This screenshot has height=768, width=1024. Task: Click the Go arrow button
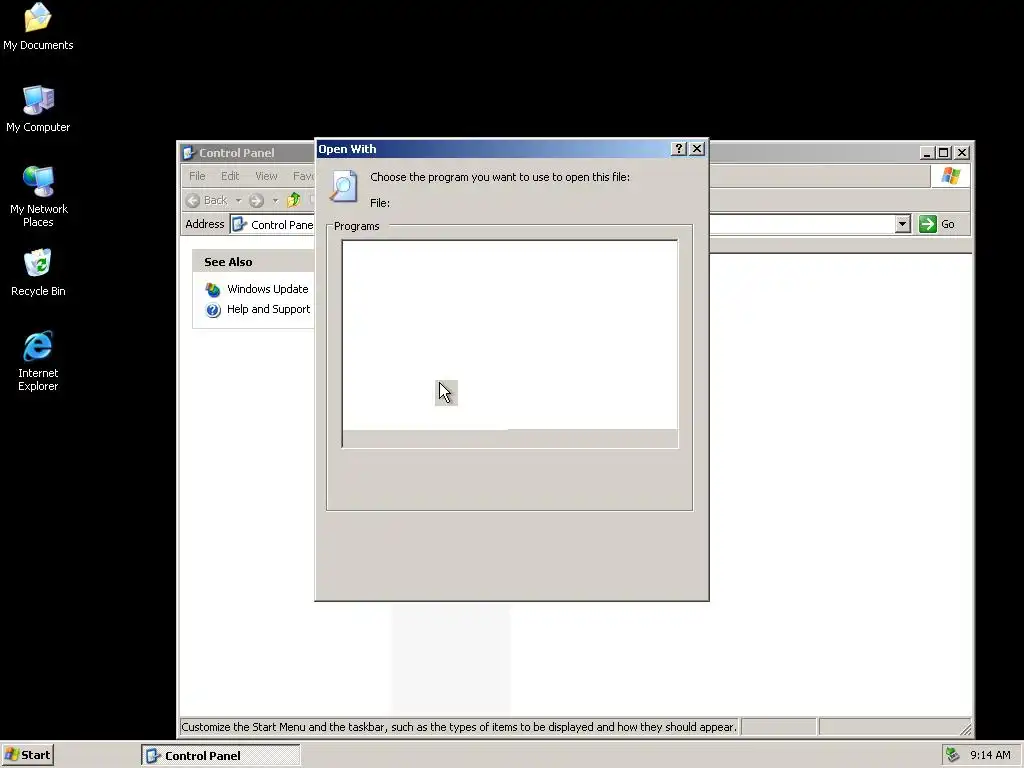click(x=927, y=224)
